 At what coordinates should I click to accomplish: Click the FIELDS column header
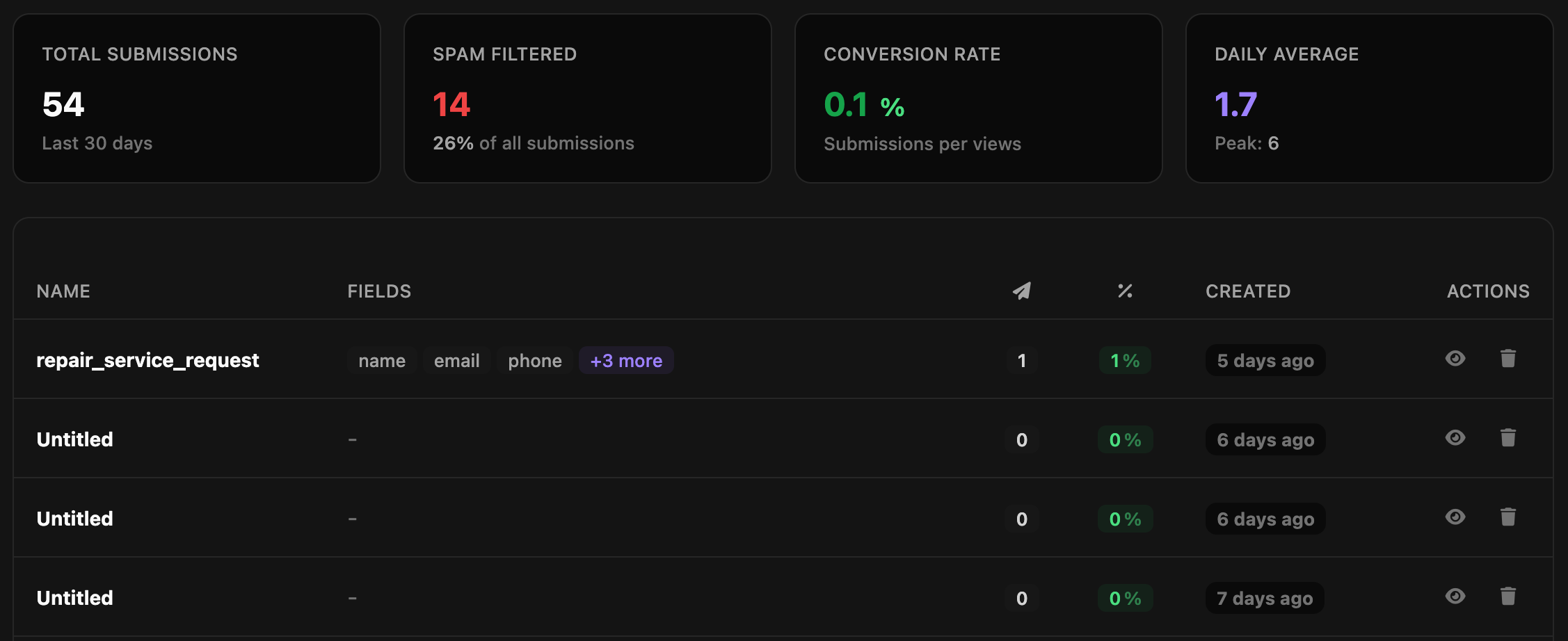(379, 291)
